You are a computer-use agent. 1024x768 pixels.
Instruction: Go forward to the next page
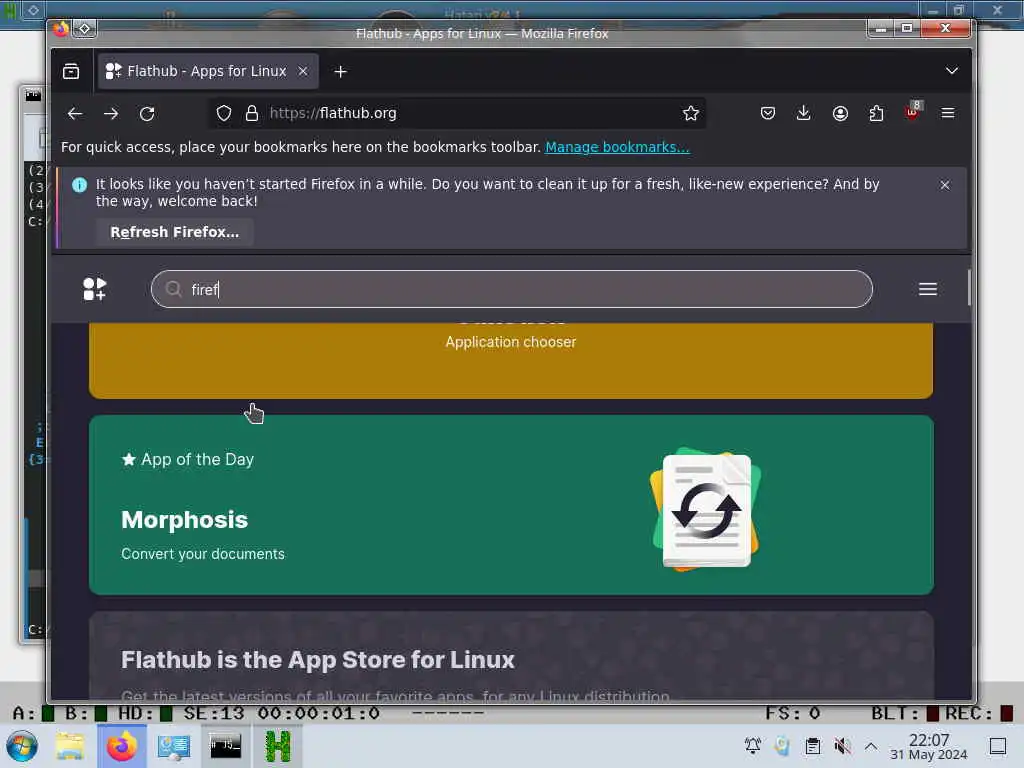[111, 114]
